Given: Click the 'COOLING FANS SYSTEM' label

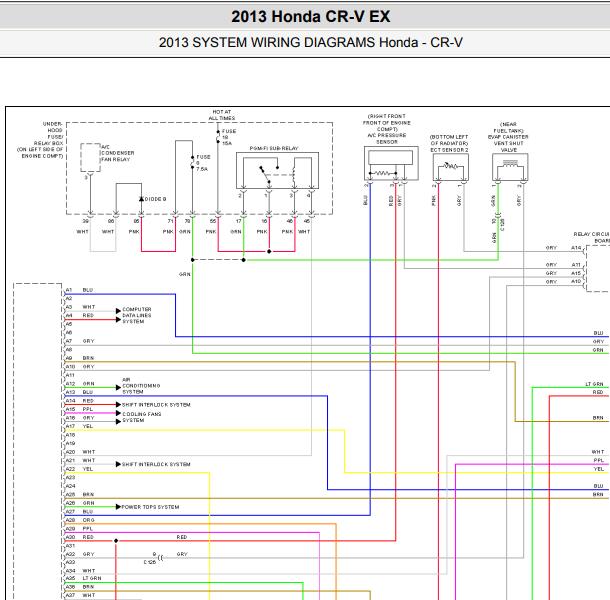Looking at the screenshot, I should click(x=142, y=417).
